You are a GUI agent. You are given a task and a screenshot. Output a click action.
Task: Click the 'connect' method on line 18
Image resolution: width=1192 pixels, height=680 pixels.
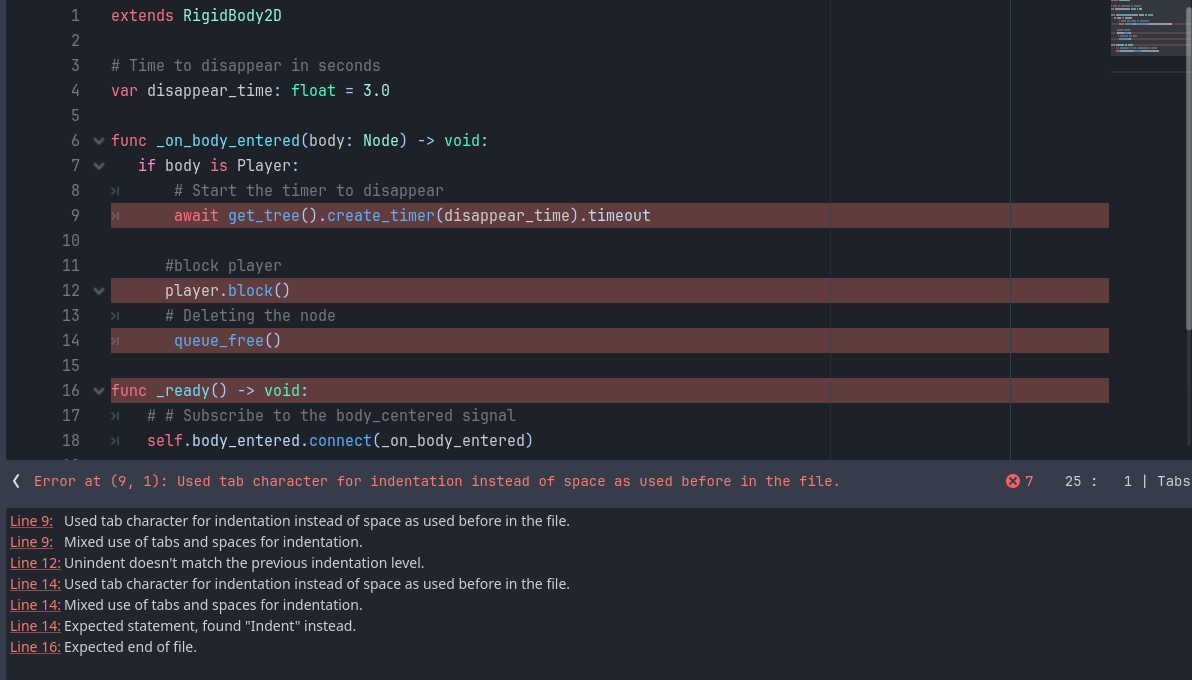pyautogui.click(x=340, y=441)
